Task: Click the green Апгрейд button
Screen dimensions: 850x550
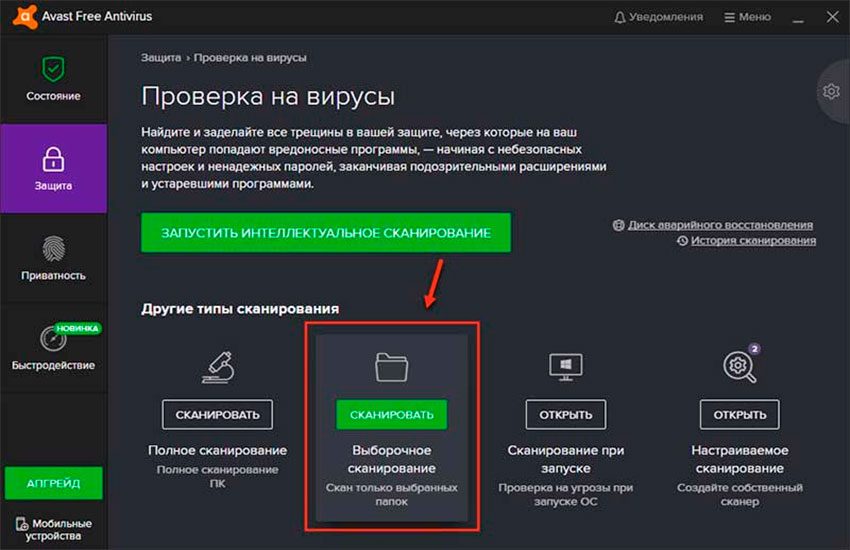Action: (53, 483)
